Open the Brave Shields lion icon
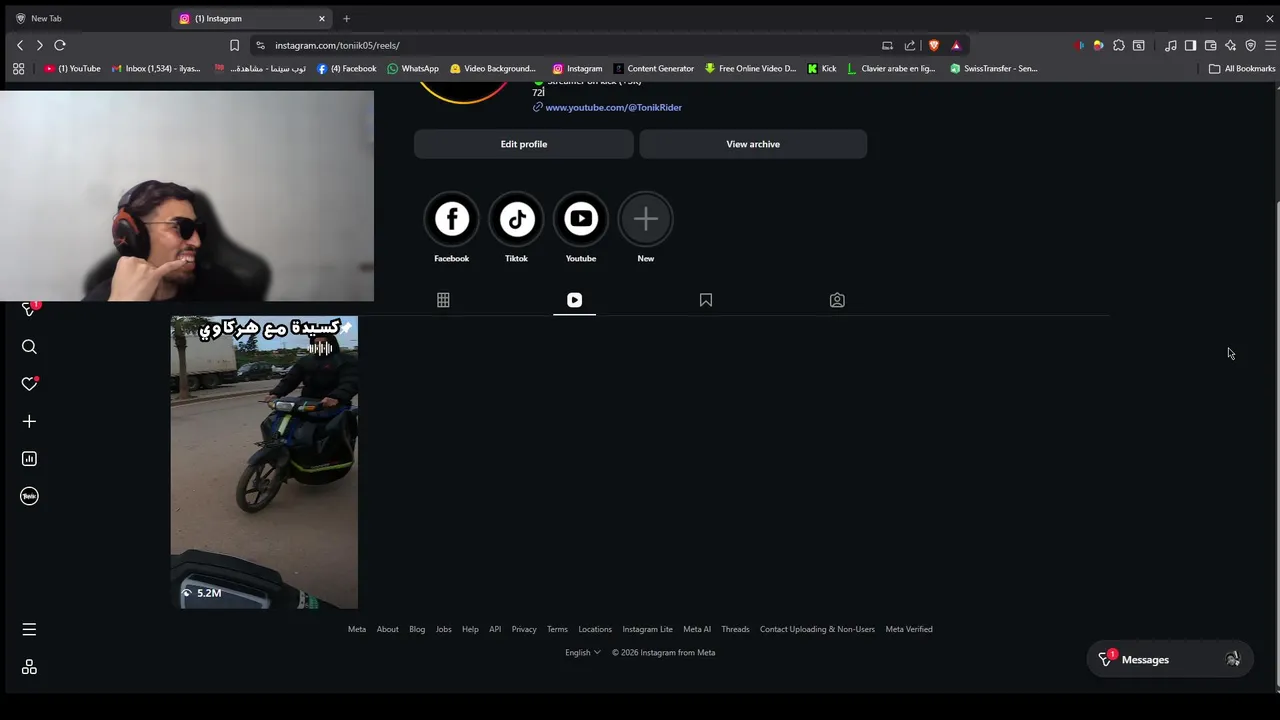Viewport: 1280px width, 720px height. [934, 45]
